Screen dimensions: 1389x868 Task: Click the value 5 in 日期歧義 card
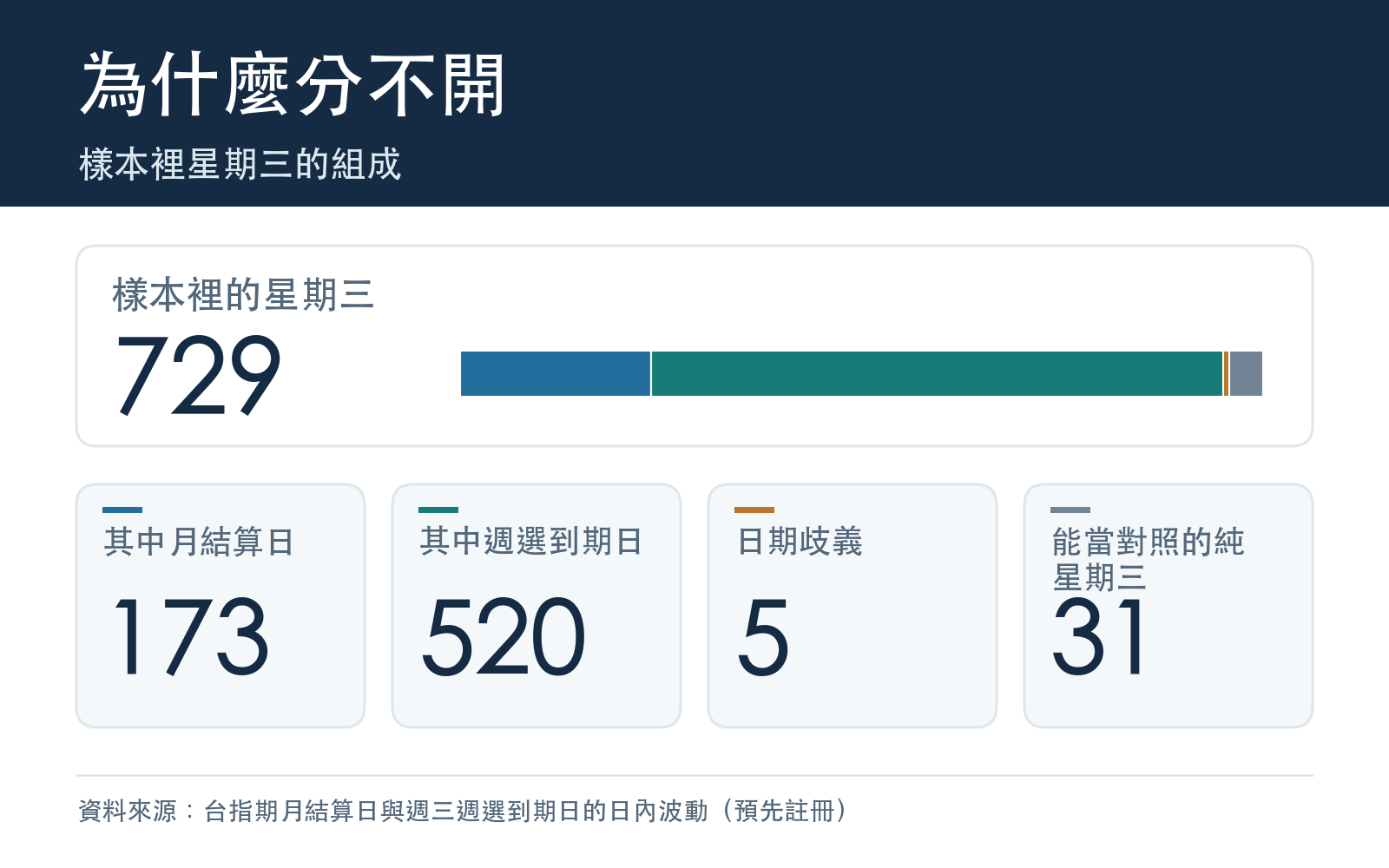point(763,637)
